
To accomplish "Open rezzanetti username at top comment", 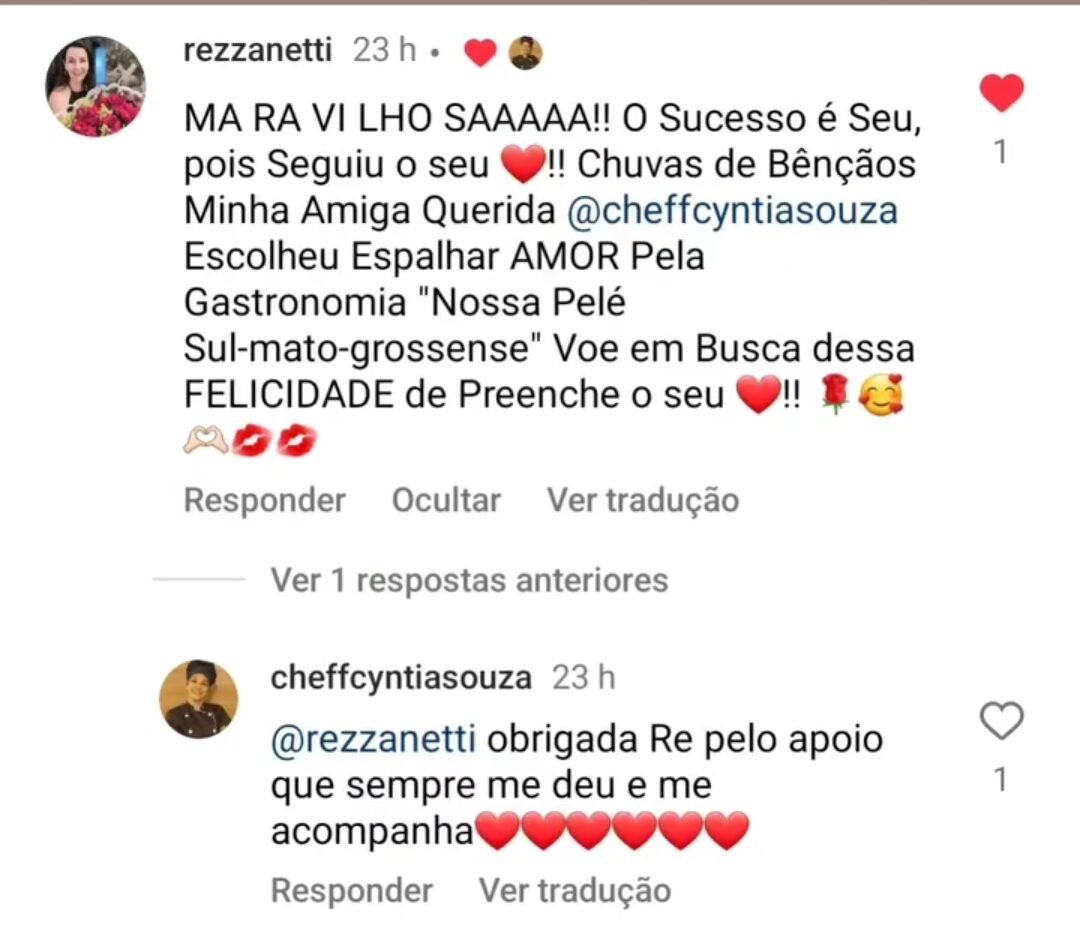I will pyautogui.click(x=258, y=50).
